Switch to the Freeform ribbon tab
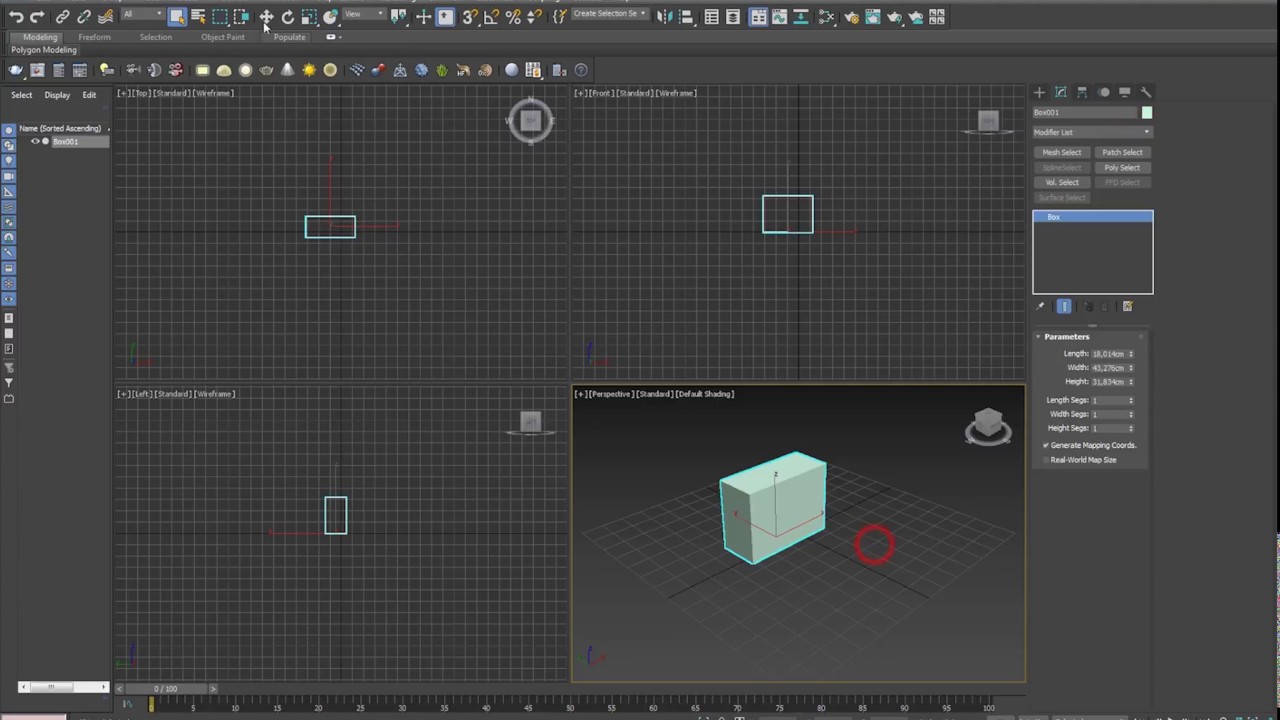Screen dimensions: 1280x720 pyautogui.click(x=94, y=37)
